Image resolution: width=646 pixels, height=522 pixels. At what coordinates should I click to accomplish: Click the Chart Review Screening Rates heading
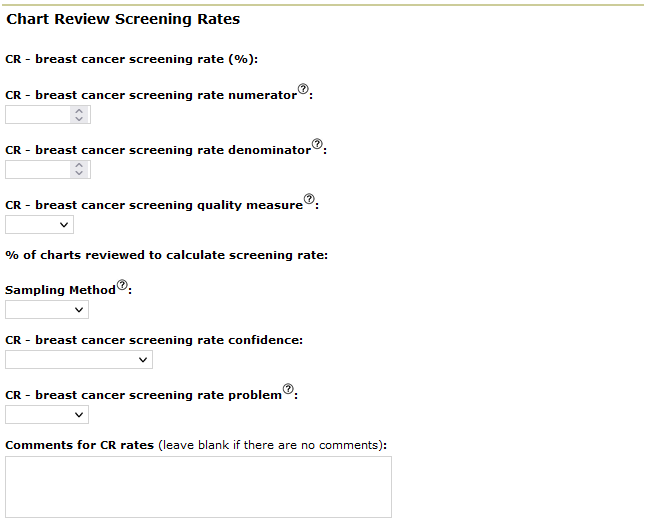tap(123, 20)
